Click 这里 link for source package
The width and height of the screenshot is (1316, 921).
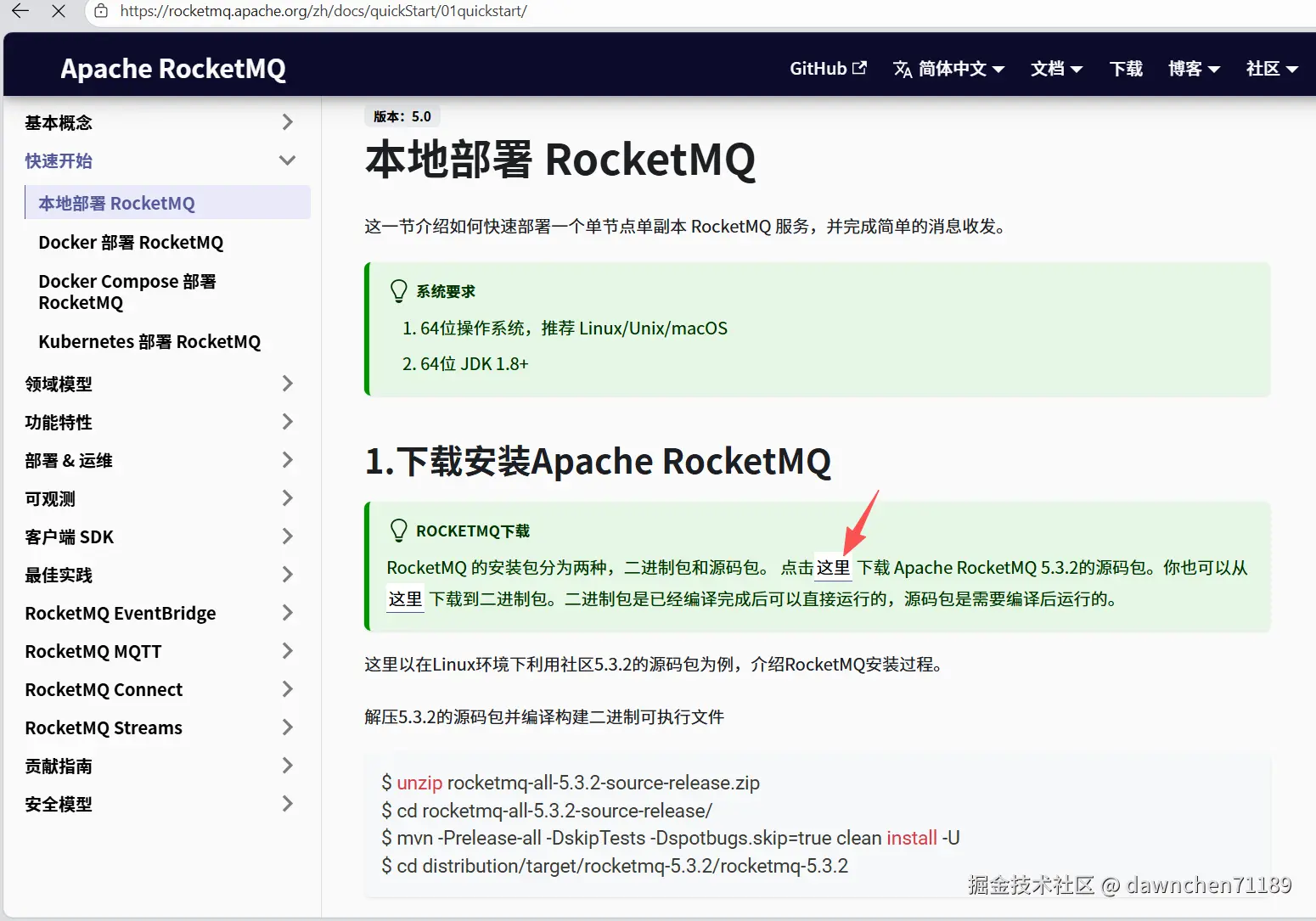pos(833,568)
